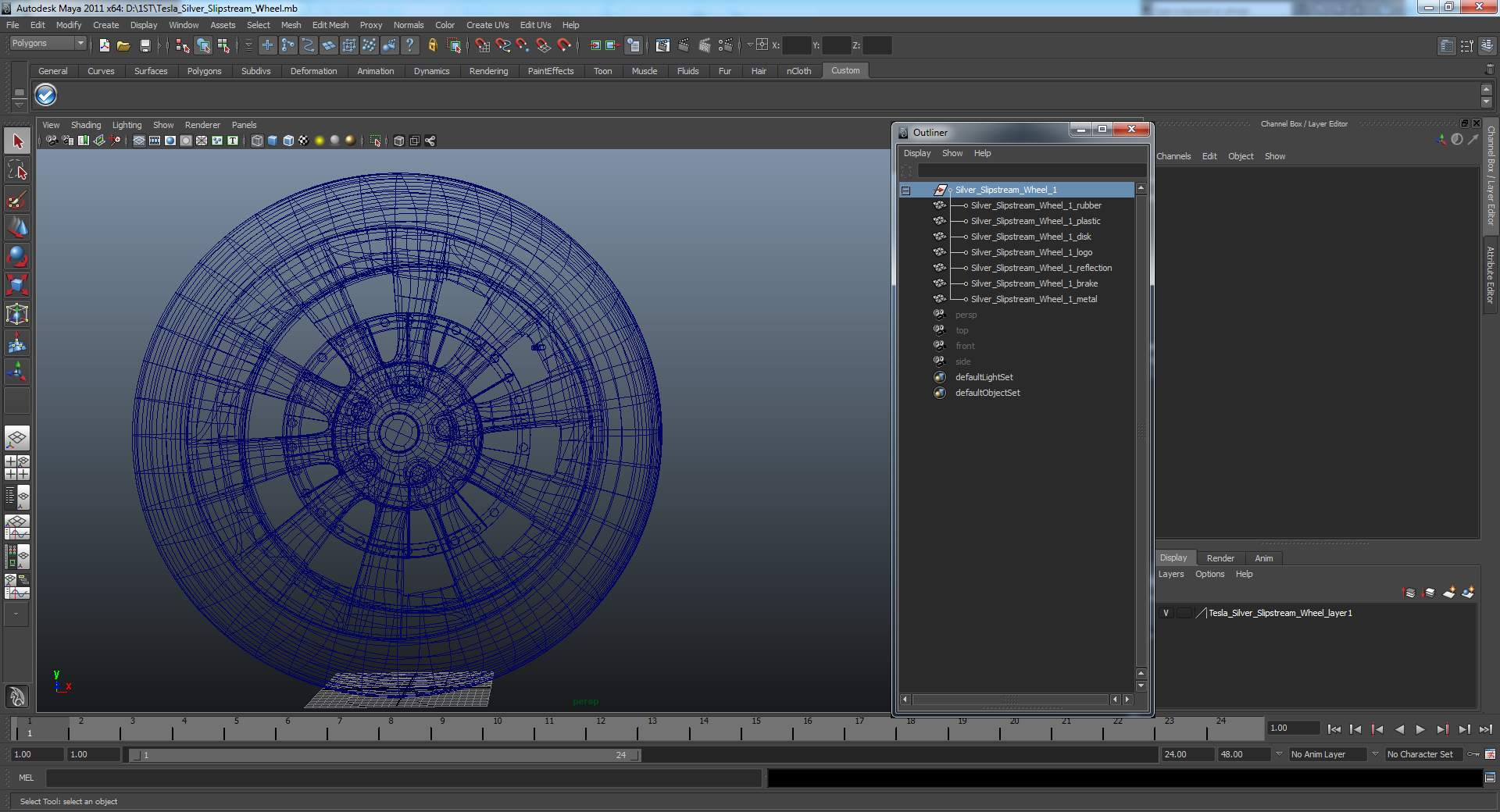Viewport: 1500px width, 812px height.
Task: Toggle select by object type mode icon
Action: click(x=203, y=45)
